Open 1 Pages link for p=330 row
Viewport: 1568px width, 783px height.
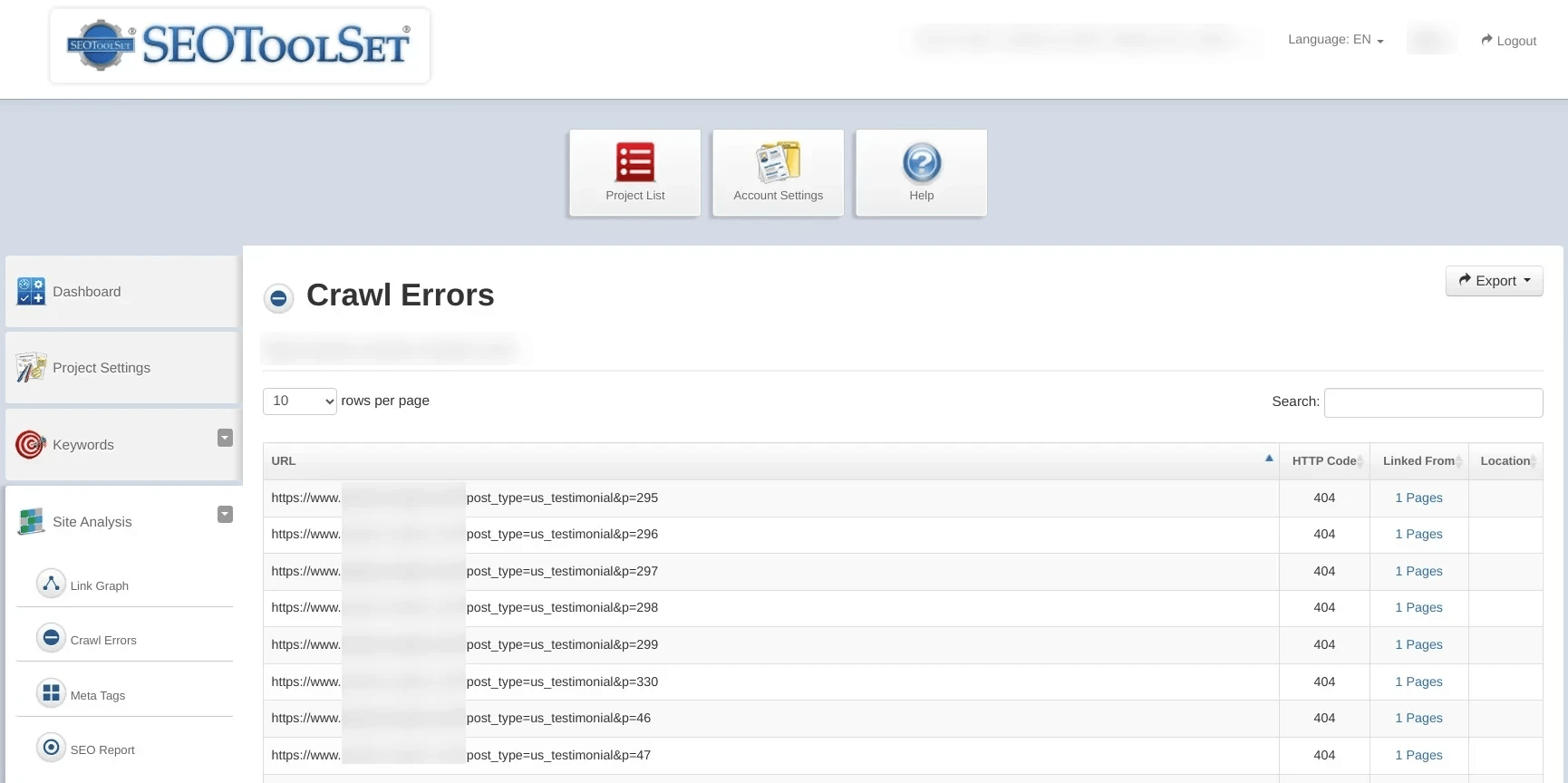coord(1418,681)
